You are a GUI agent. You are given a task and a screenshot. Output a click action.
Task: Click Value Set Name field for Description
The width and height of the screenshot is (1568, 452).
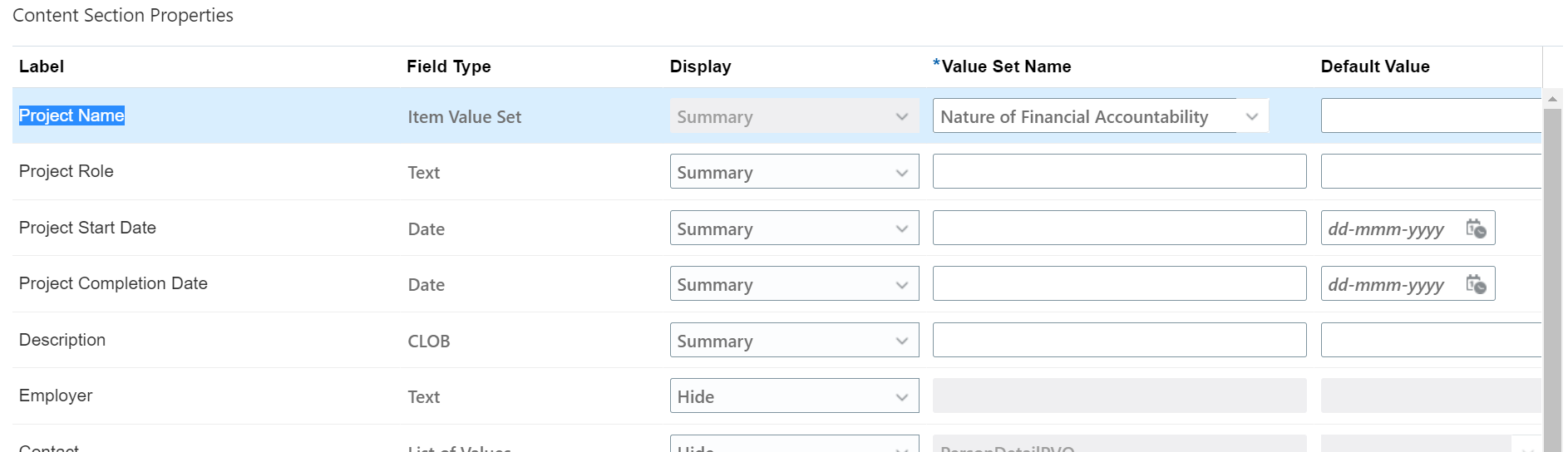tap(1119, 340)
